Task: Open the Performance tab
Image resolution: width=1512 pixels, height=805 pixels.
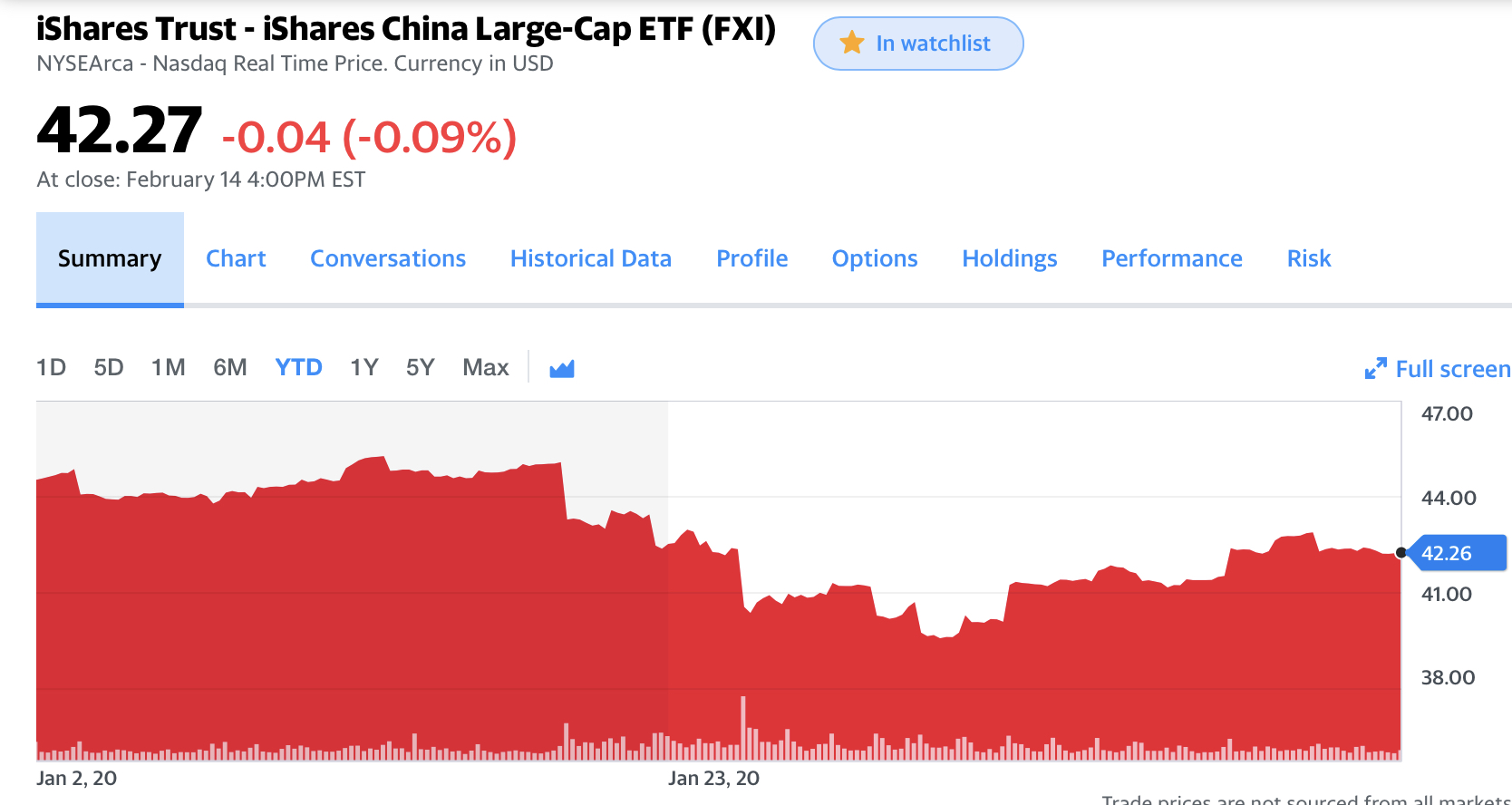Action: coord(1171,259)
